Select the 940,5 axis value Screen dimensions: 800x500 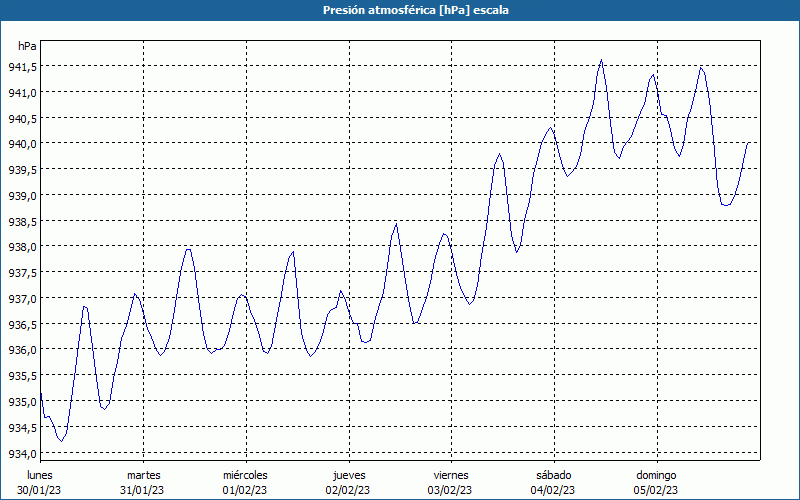22,118
